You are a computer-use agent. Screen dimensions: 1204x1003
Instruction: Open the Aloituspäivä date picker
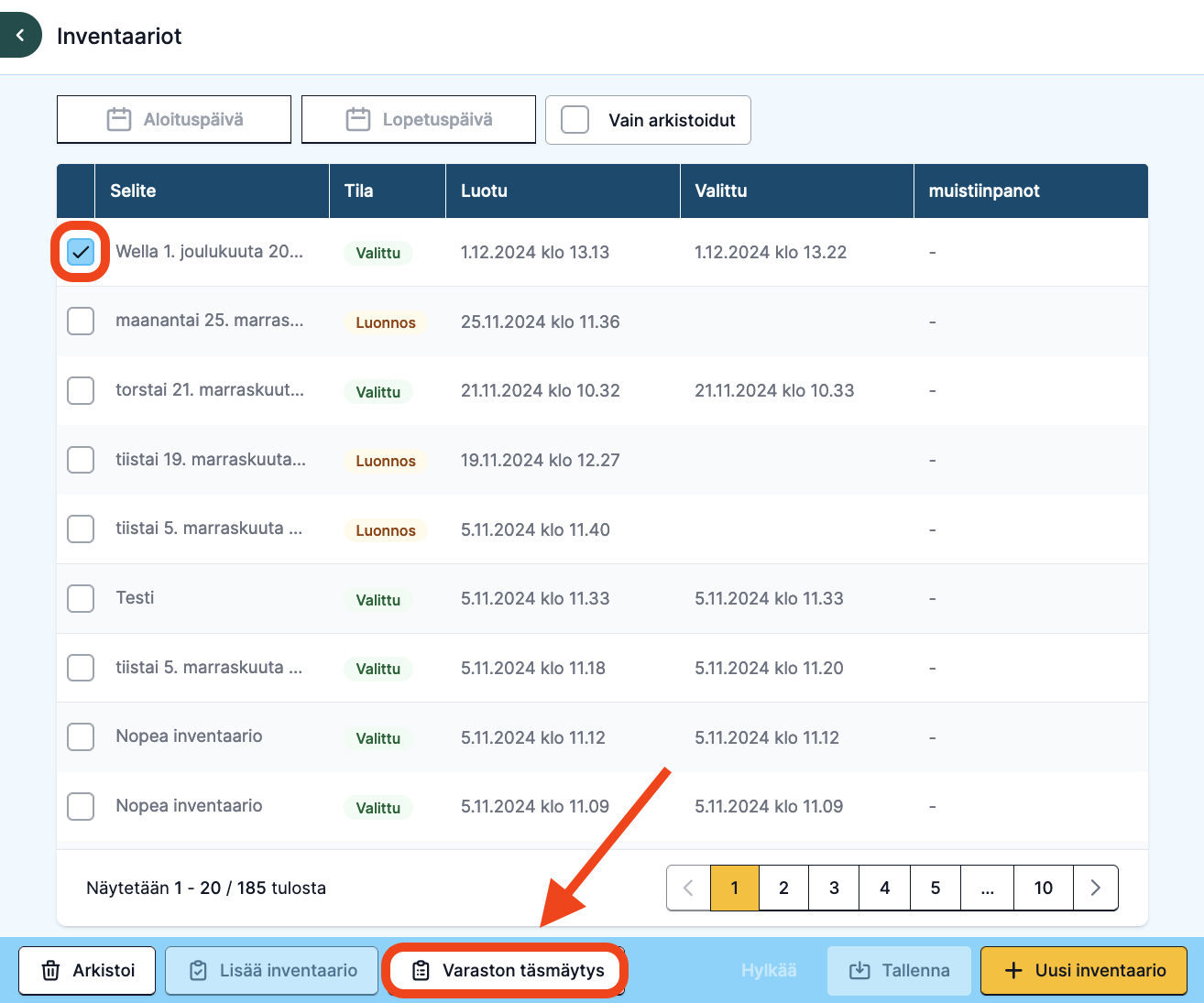tap(174, 119)
